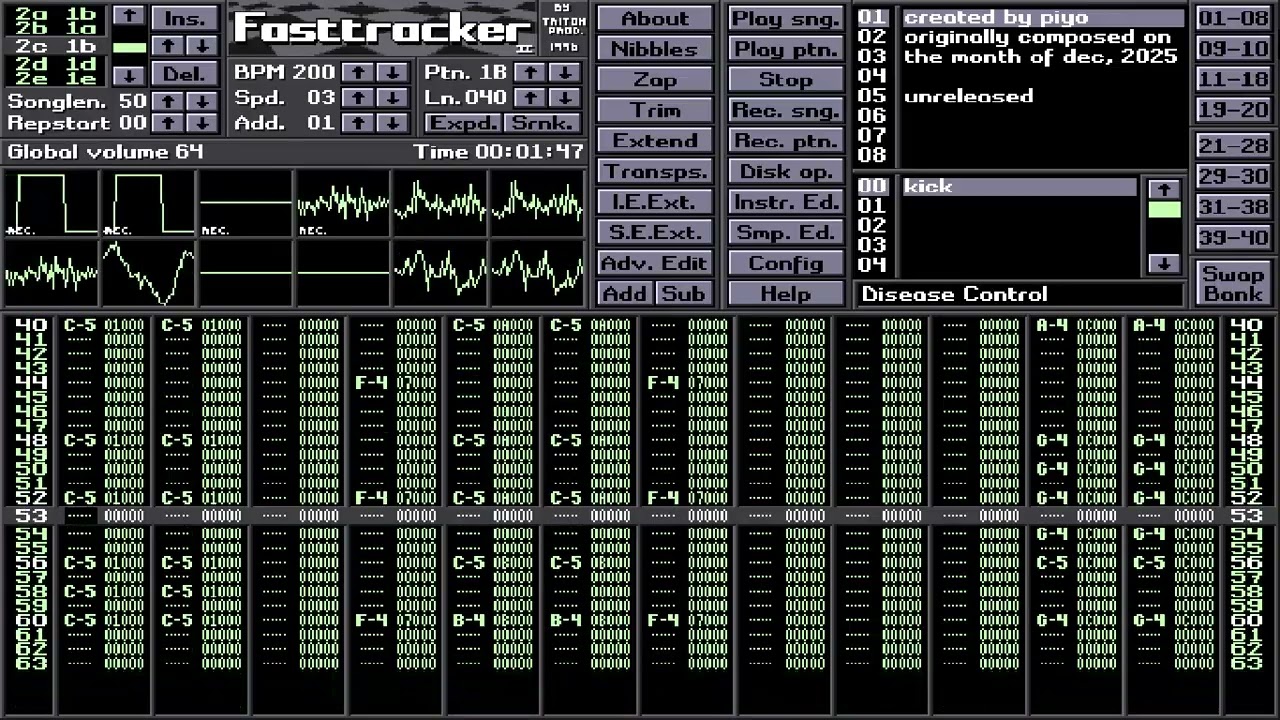
Task: Open the Config screen
Action: coord(786,263)
